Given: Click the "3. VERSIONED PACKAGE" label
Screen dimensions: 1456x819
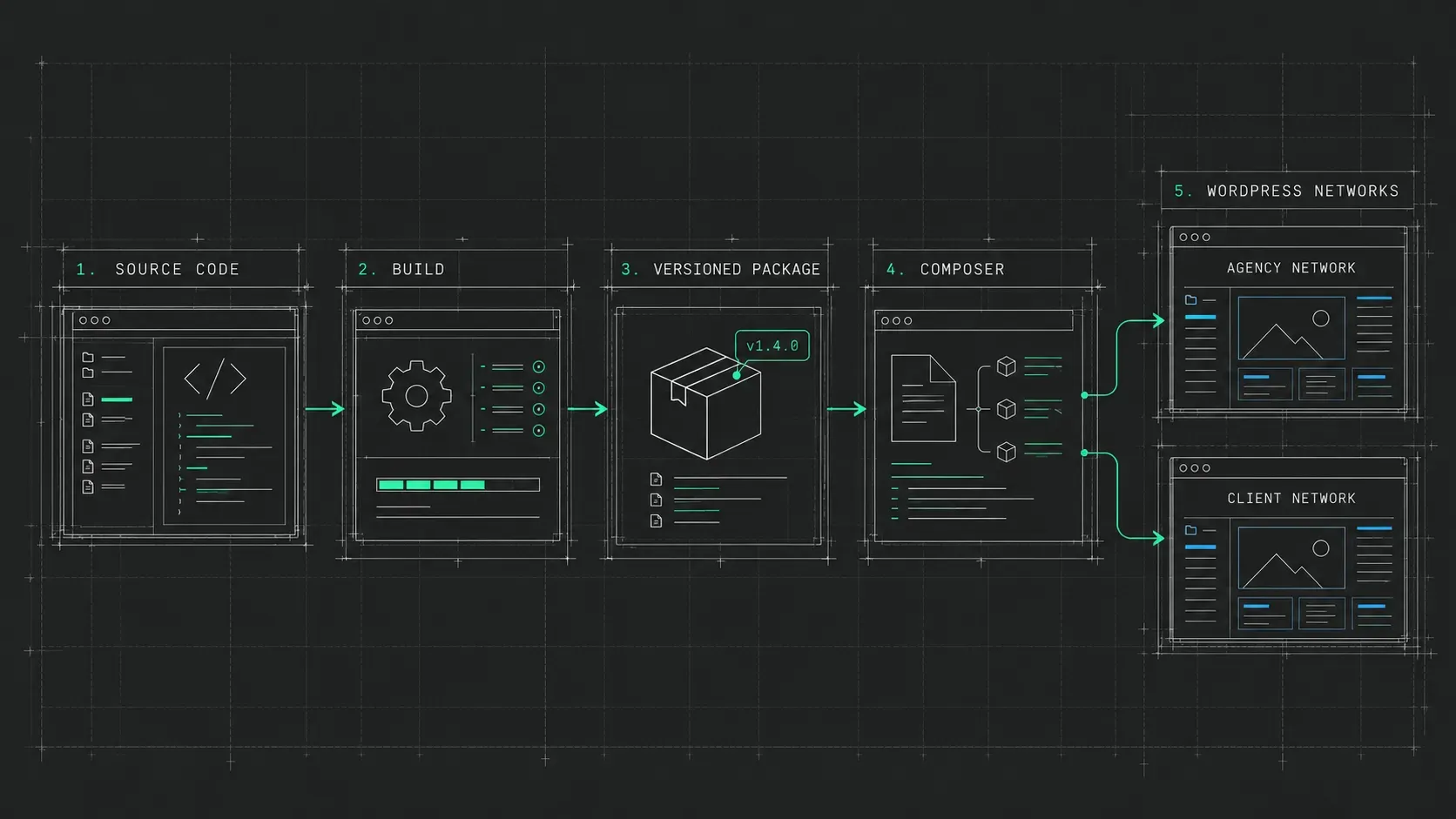Looking at the screenshot, I should click(720, 269).
